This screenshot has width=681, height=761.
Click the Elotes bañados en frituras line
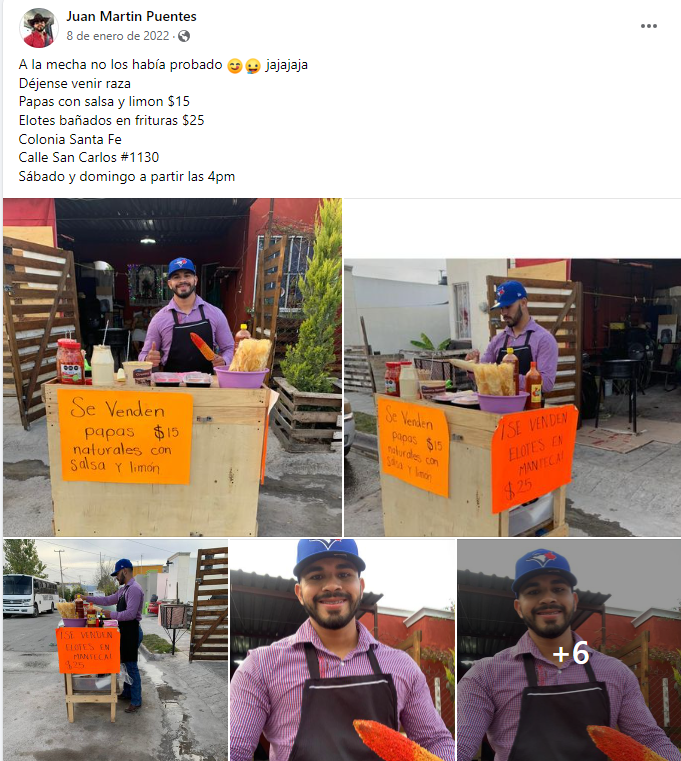(112, 120)
